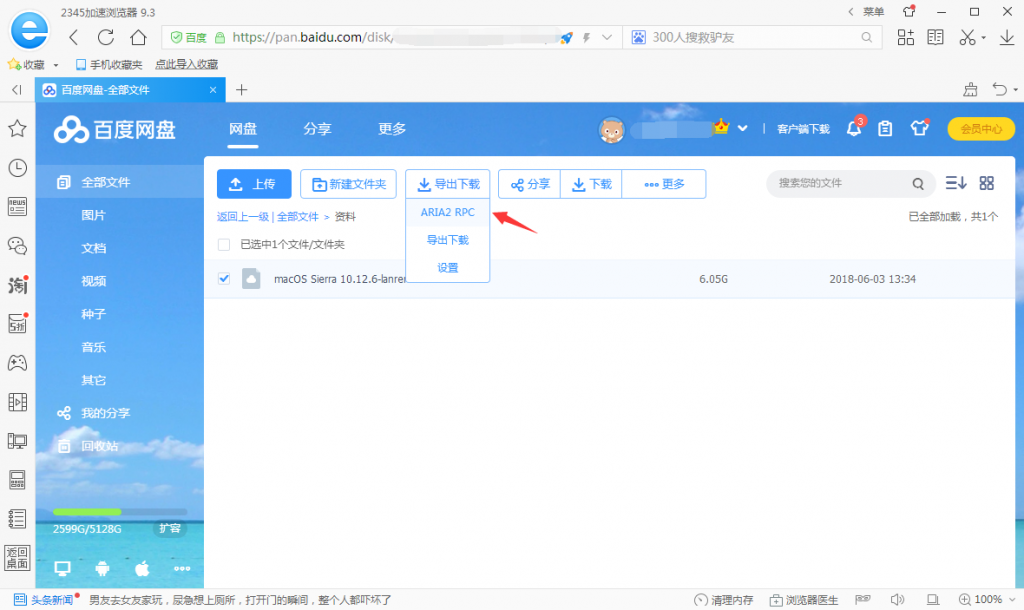Click storage usage progress bar
The image size is (1024, 610).
pos(120,512)
